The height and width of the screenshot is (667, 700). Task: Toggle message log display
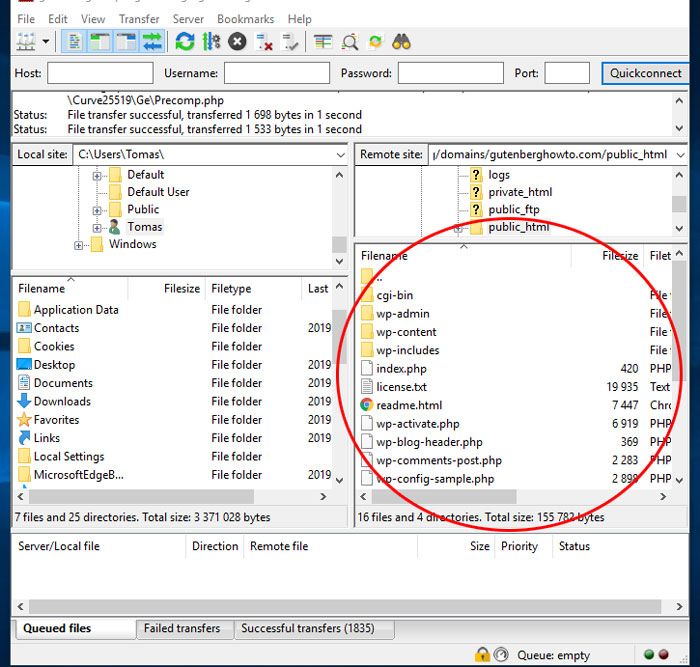point(74,42)
